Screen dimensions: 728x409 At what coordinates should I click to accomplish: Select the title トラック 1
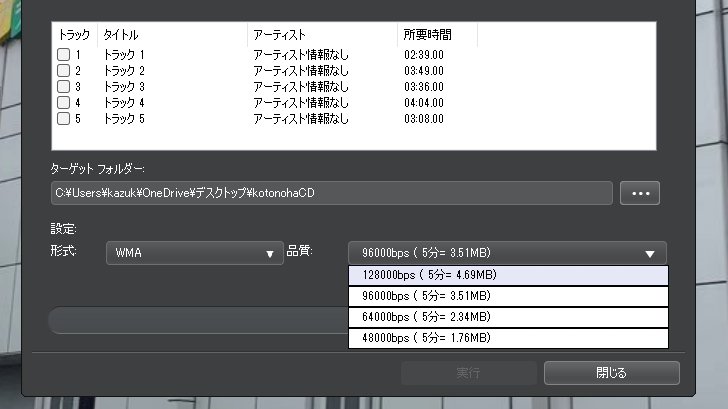(x=124, y=55)
